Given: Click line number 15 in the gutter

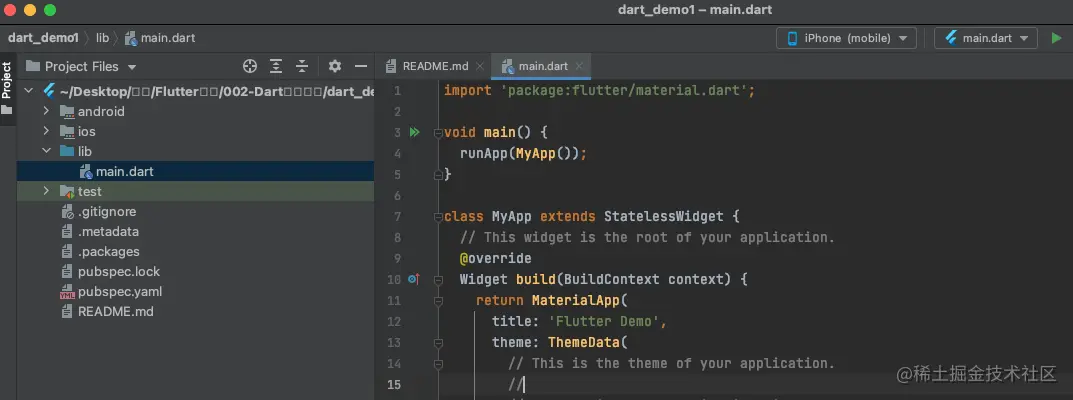Looking at the screenshot, I should [393, 384].
